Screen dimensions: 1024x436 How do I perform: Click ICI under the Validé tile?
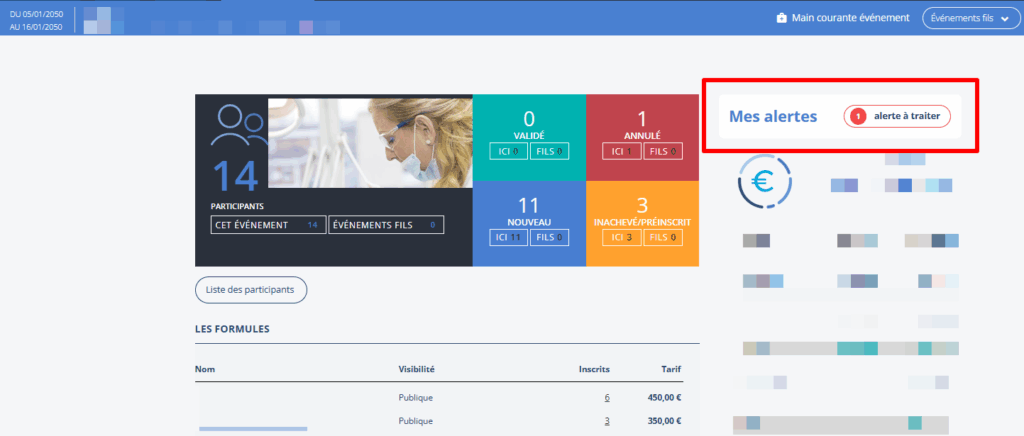[x=508, y=152]
